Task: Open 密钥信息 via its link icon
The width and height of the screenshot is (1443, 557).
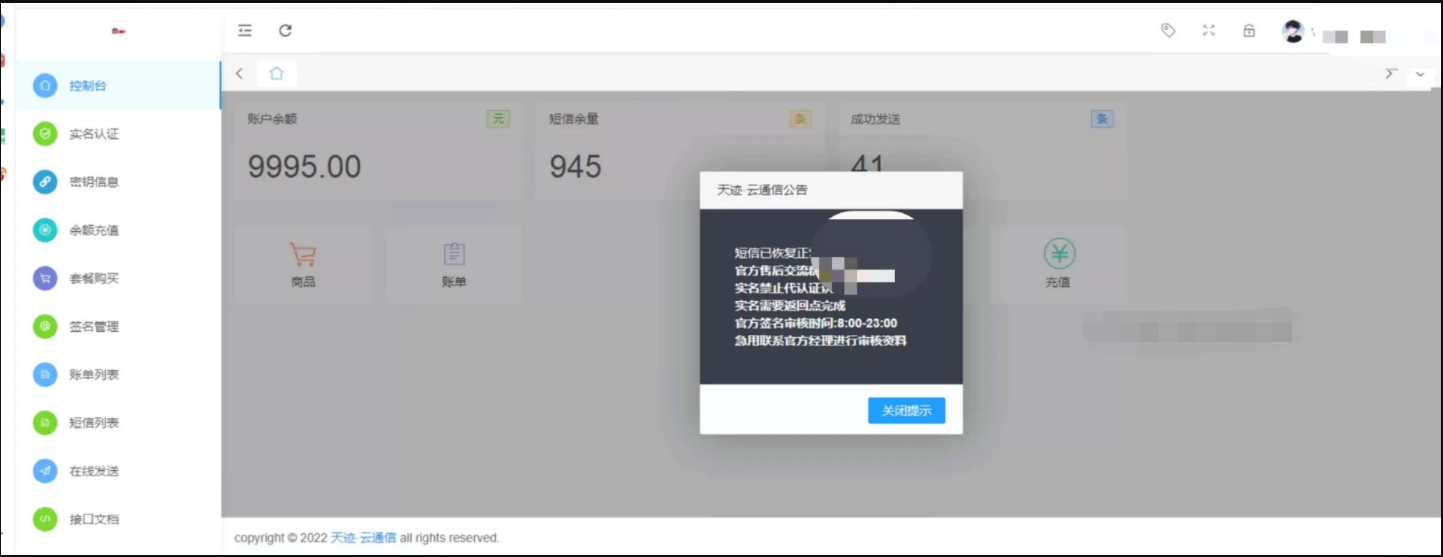Action: [x=45, y=182]
